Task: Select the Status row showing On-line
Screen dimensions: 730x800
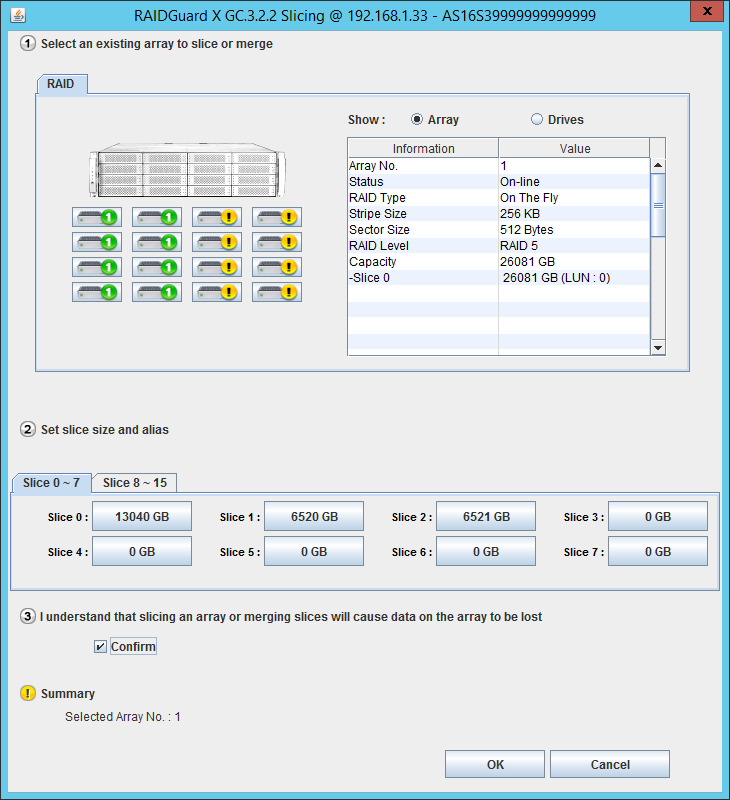Action: pos(499,182)
